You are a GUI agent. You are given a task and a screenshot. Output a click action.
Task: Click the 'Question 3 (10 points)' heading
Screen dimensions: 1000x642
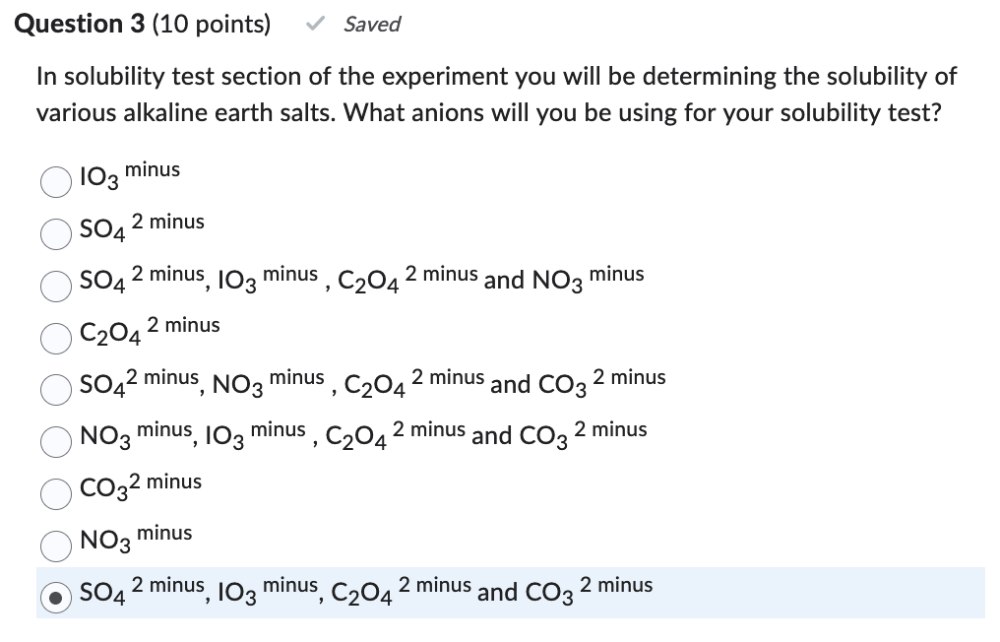click(x=142, y=24)
